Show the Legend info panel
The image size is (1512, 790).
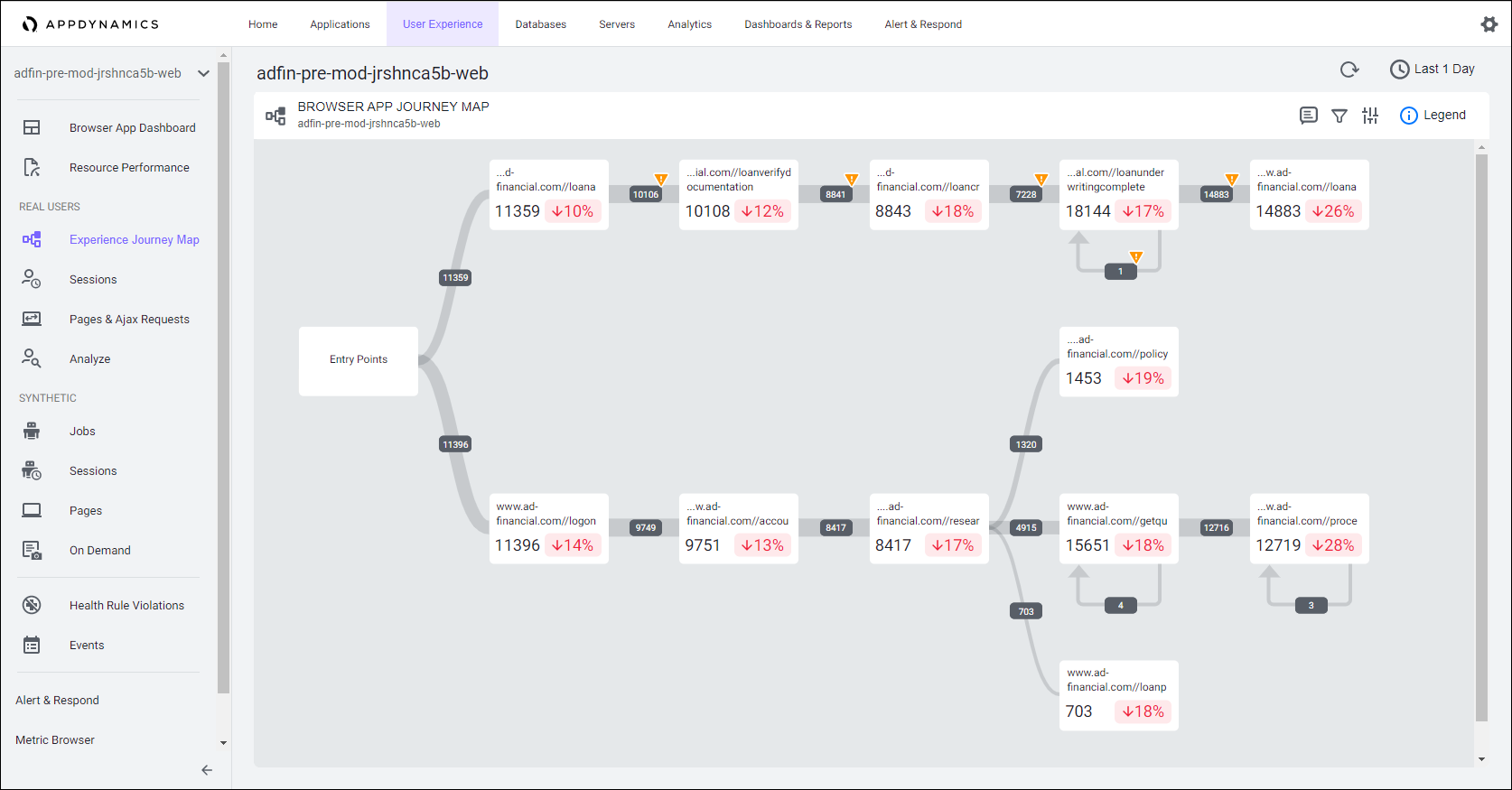click(1433, 116)
